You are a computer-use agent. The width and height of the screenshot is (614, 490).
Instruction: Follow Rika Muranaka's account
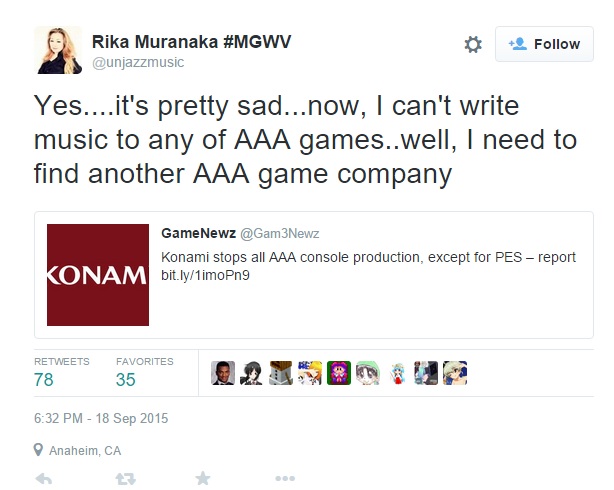point(544,44)
